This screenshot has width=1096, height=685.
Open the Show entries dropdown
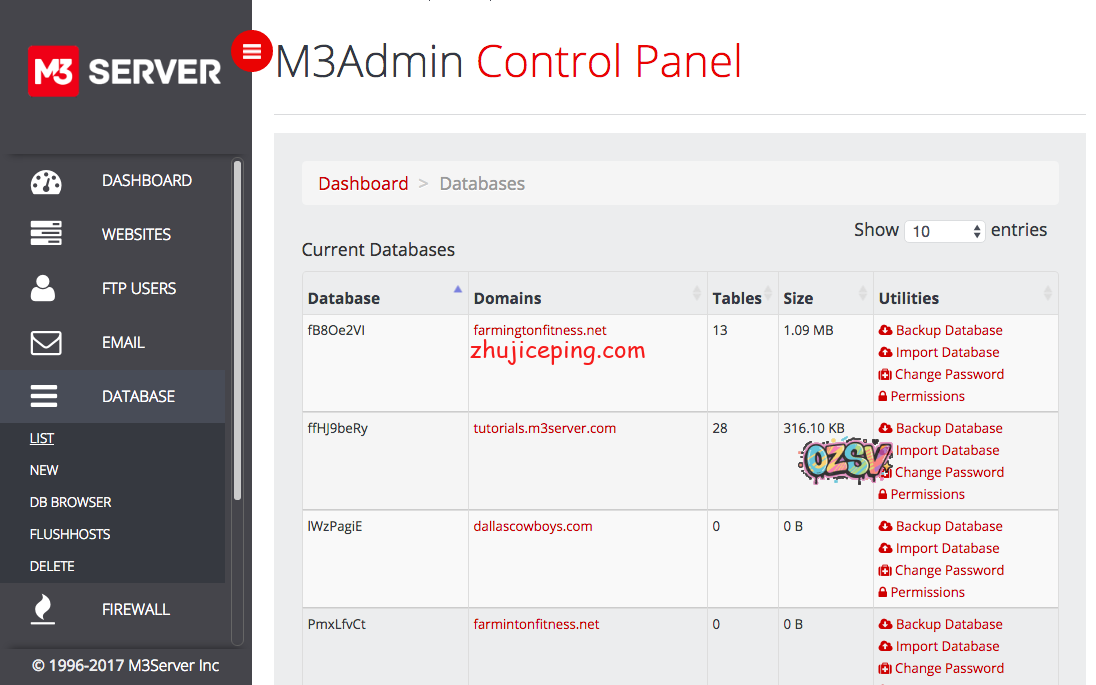(944, 231)
